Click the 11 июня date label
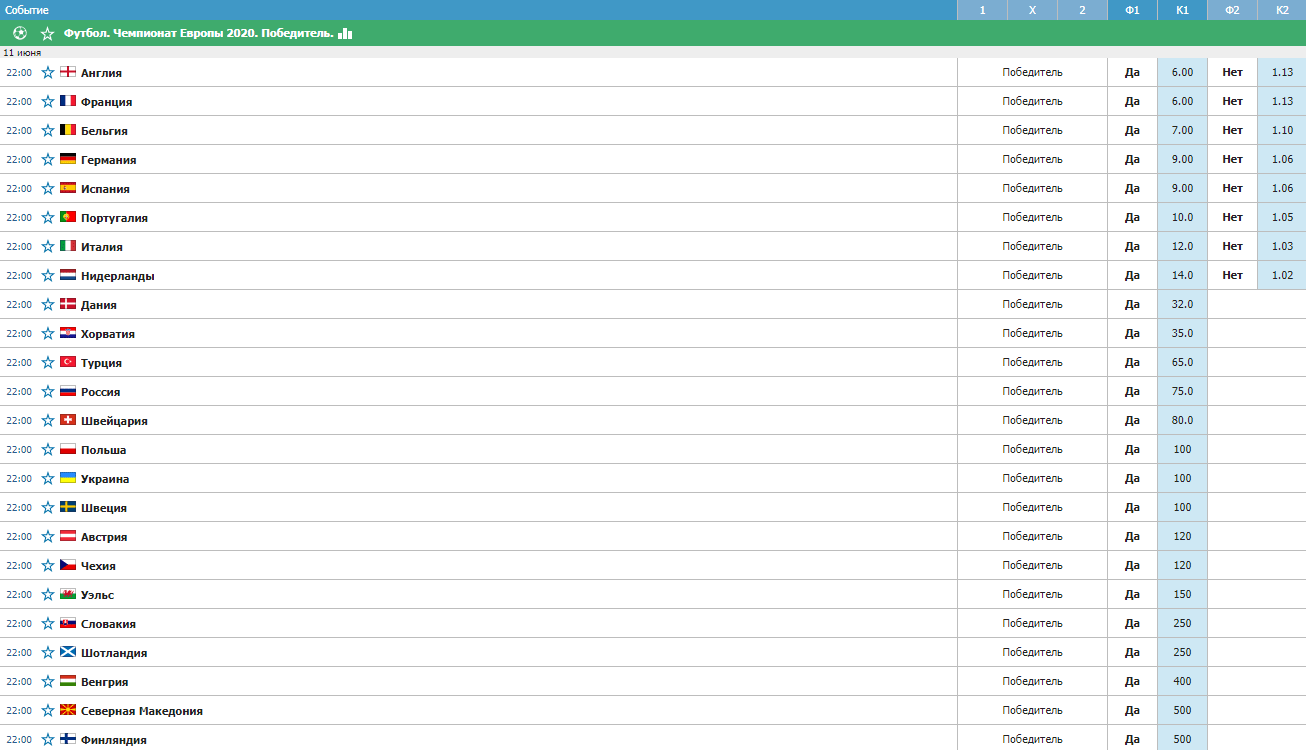1306x750 pixels. point(22,52)
